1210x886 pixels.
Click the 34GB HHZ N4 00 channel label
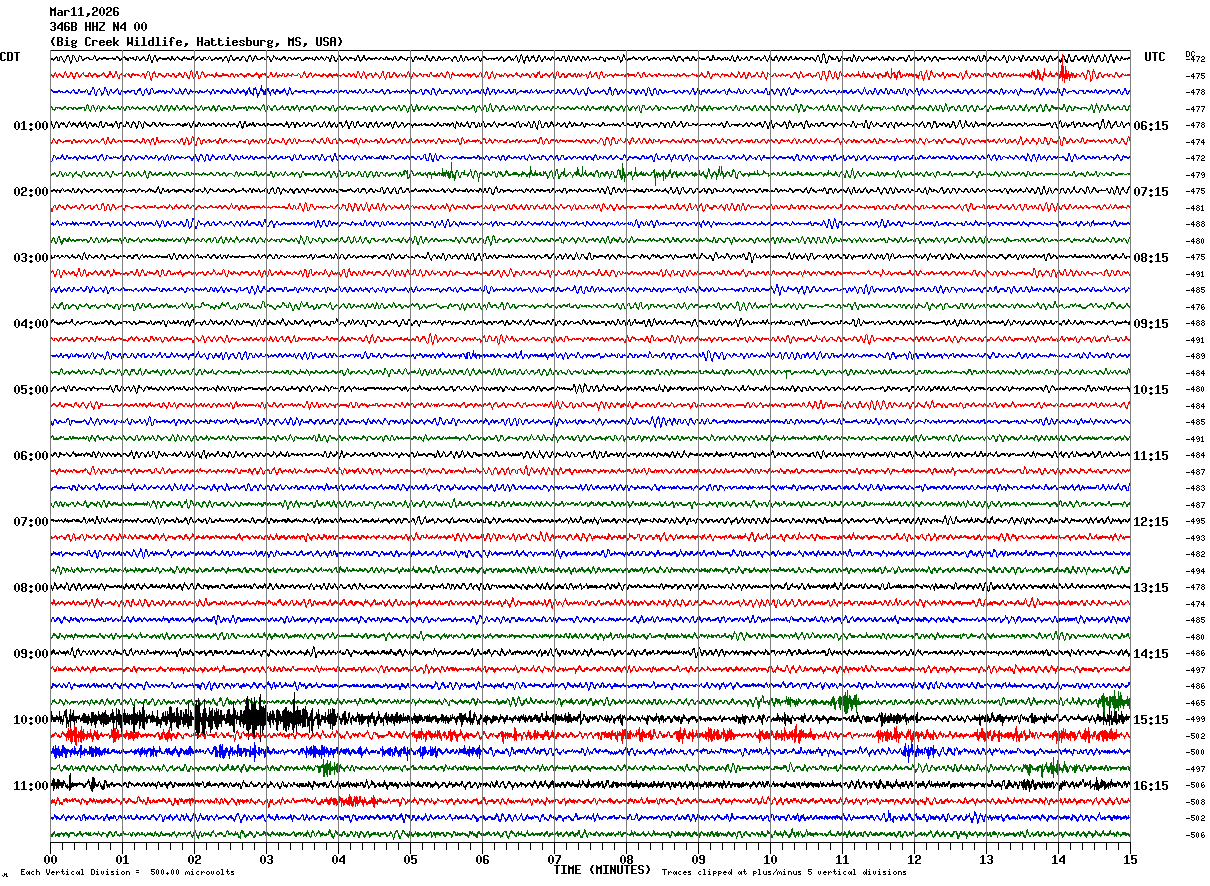pyautogui.click(x=98, y=27)
